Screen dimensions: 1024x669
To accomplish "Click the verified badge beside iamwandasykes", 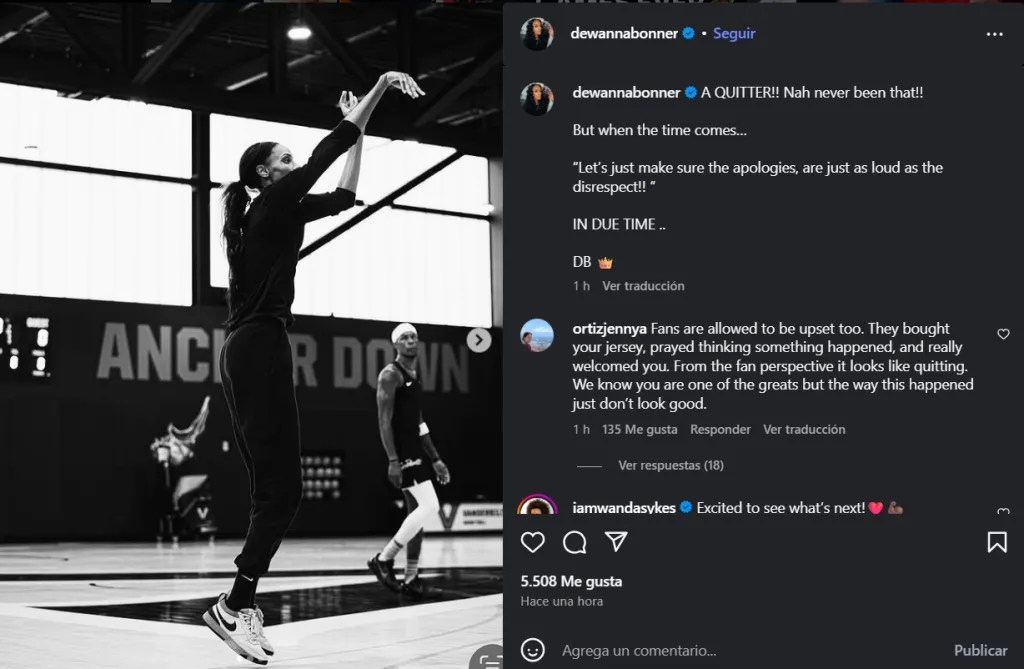I will point(685,507).
